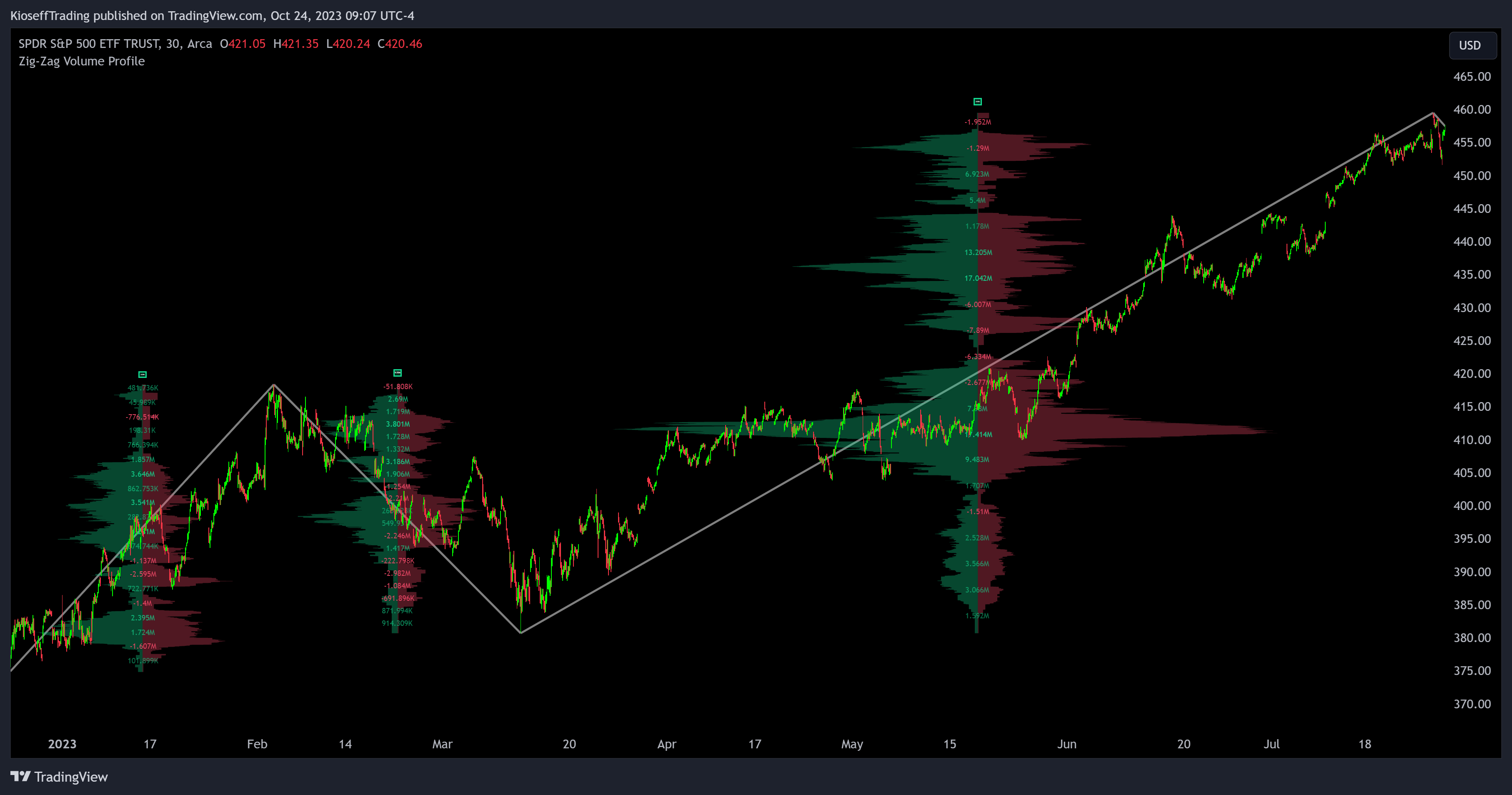Viewport: 1512px width, 795px height.
Task: Click the KioseffTrading published header text
Action: [x=212, y=16]
